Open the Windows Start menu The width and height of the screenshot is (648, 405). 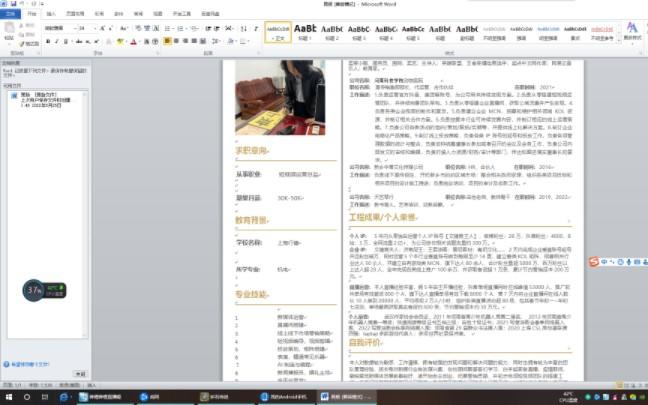coord(8,396)
